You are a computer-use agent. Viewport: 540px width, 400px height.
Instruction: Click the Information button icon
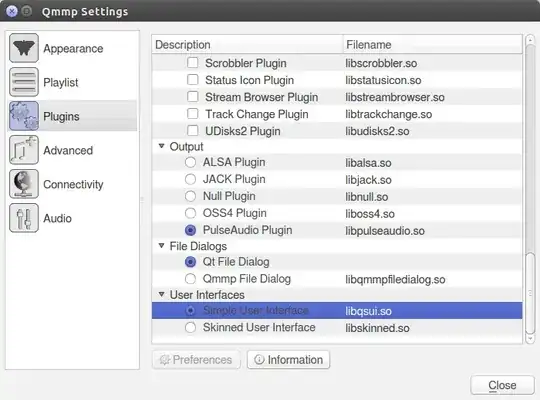(259, 360)
